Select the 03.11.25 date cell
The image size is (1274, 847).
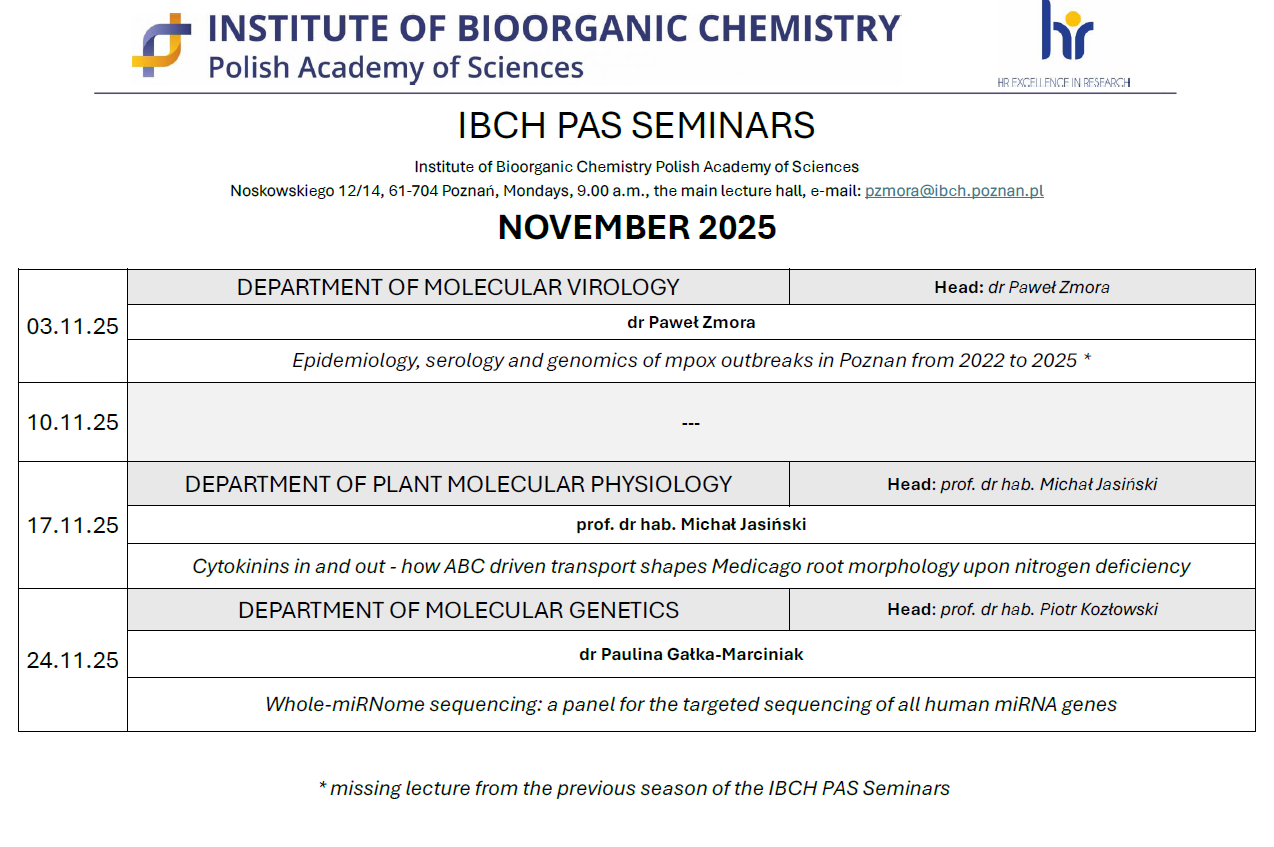(x=73, y=326)
